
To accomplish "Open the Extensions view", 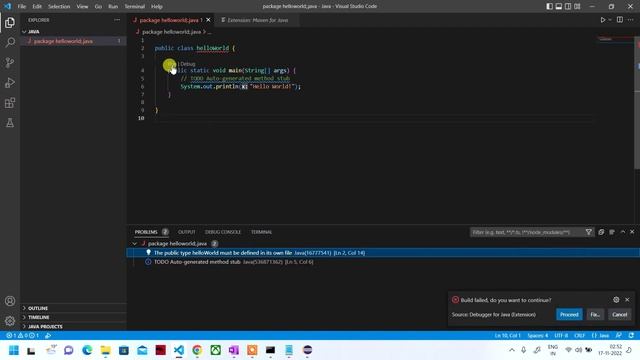I will (10, 102).
